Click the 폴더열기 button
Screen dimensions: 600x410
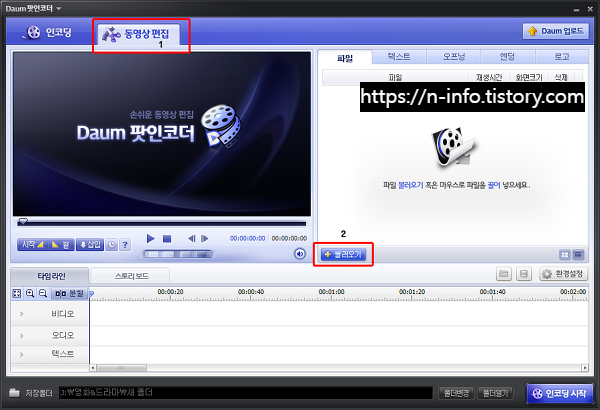495,393
